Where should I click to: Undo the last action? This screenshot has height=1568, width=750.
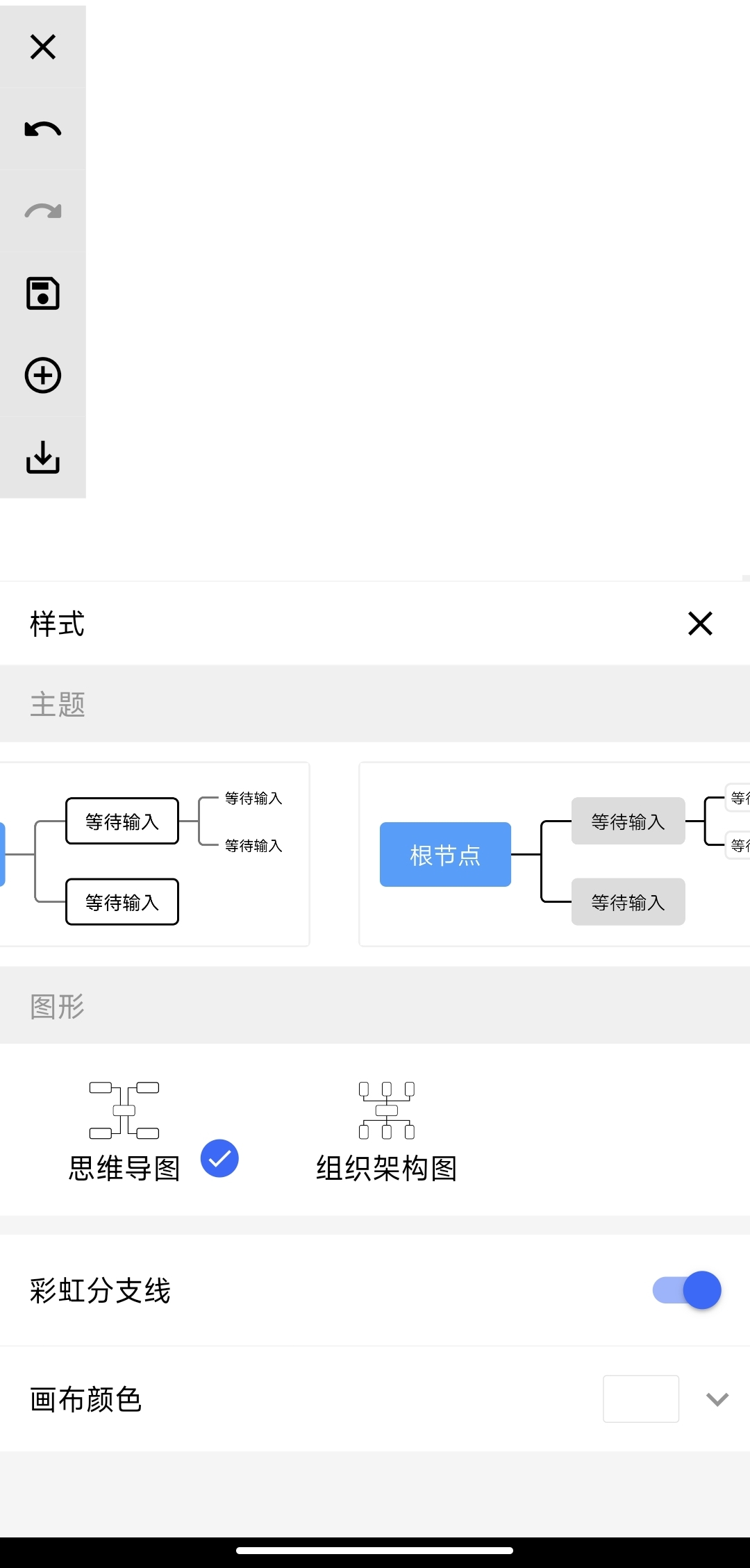tap(43, 129)
